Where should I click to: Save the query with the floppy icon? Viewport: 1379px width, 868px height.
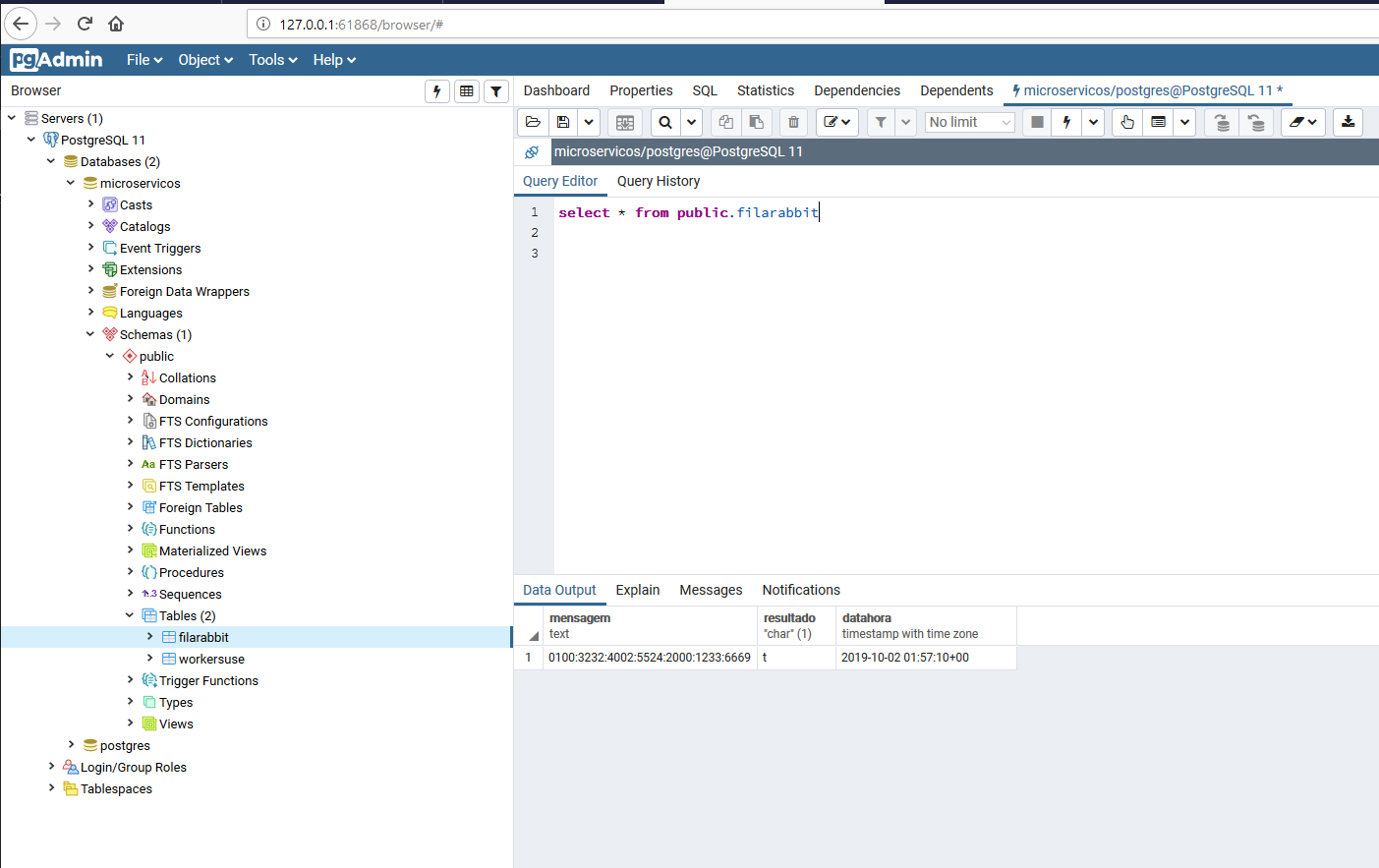click(x=563, y=122)
